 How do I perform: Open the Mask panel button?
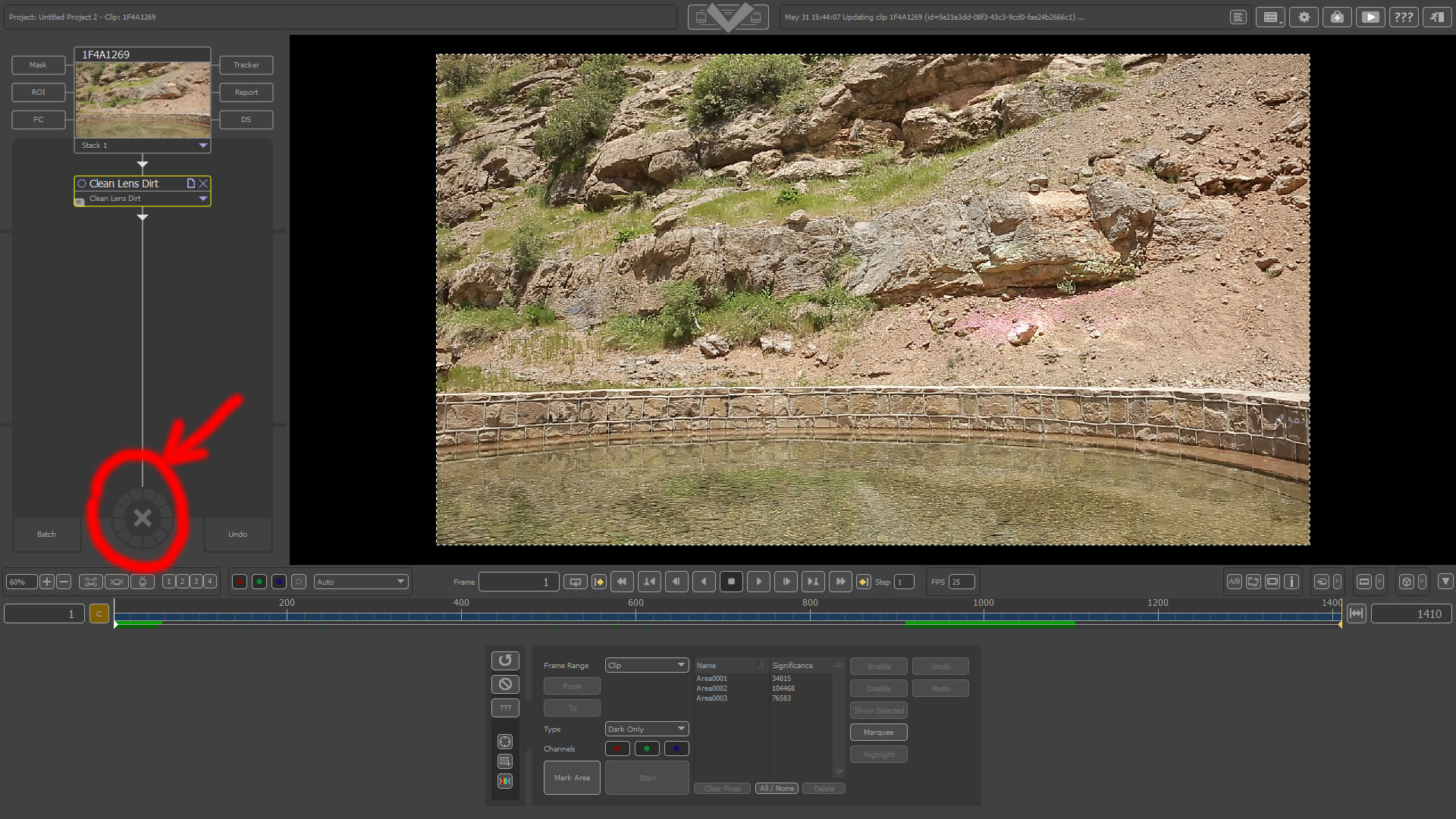coord(38,65)
